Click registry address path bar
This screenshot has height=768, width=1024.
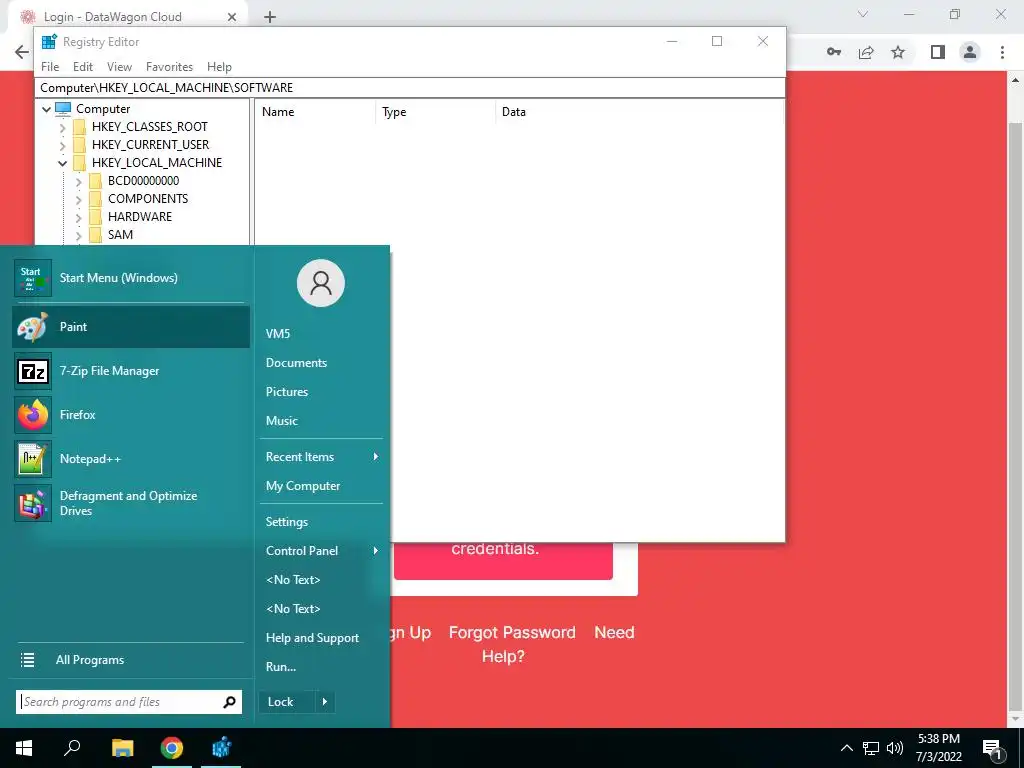click(x=410, y=88)
